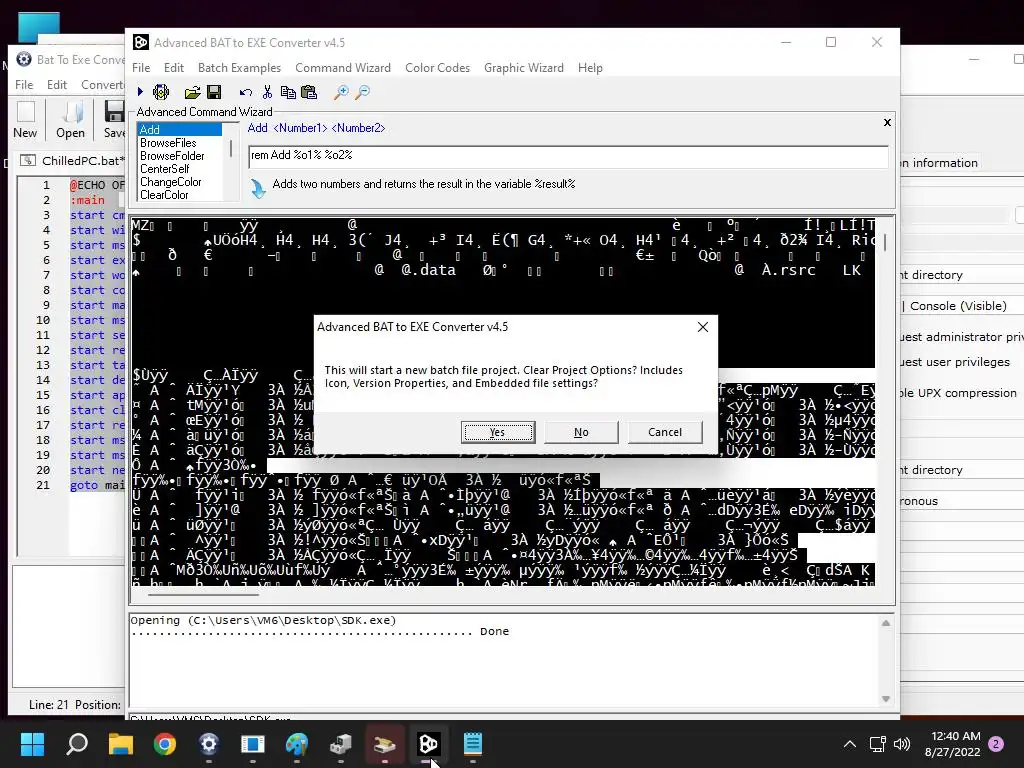The width and height of the screenshot is (1024, 768).
Task: Open the notification center badge
Action: tap(996, 744)
